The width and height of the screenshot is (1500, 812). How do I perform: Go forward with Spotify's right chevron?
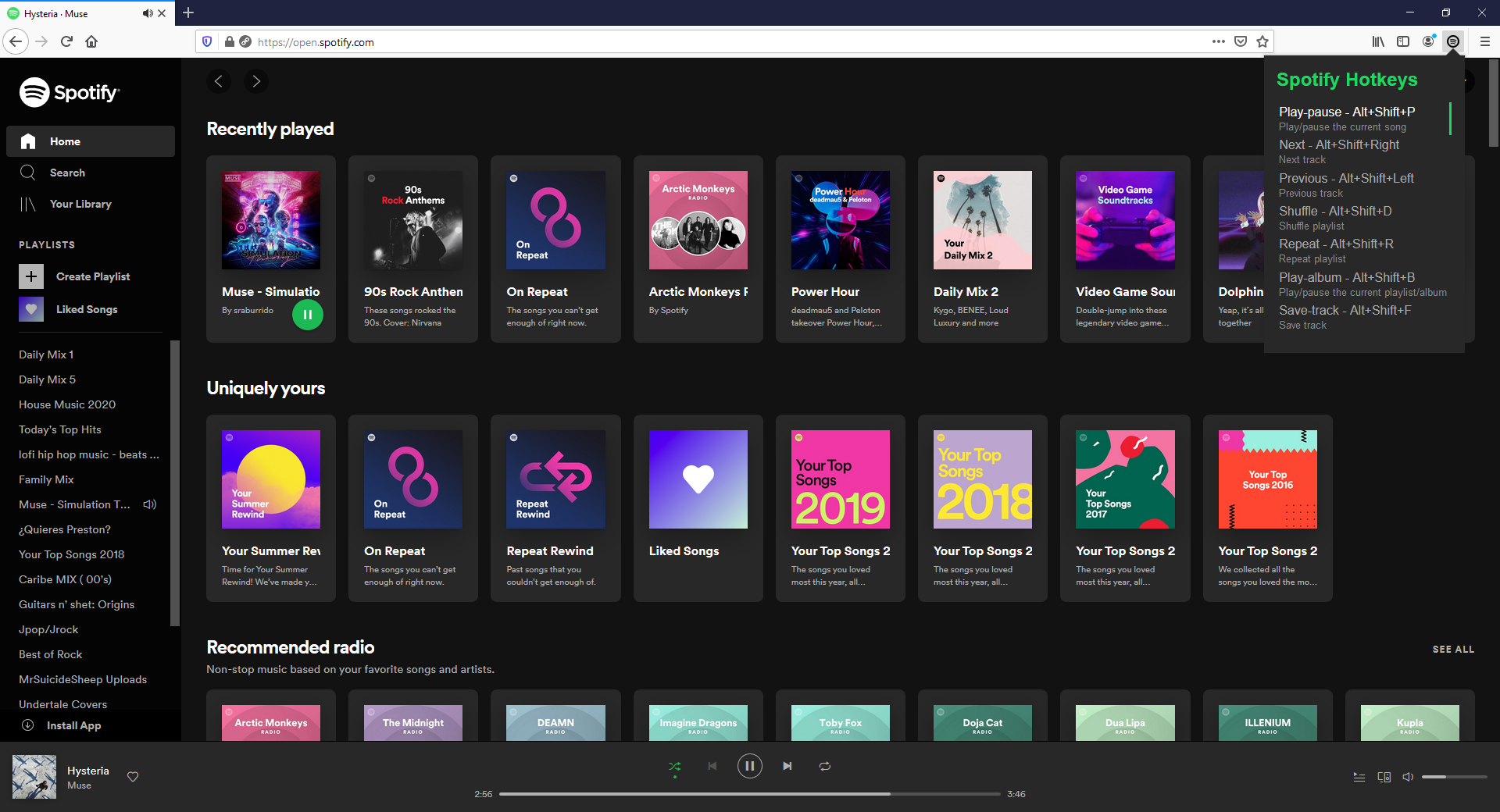[256, 81]
